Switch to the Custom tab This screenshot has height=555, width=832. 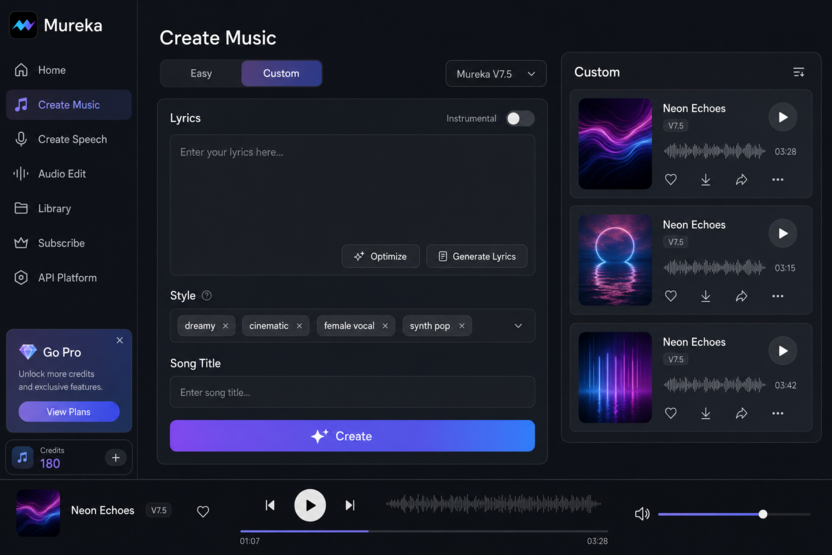[281, 73]
